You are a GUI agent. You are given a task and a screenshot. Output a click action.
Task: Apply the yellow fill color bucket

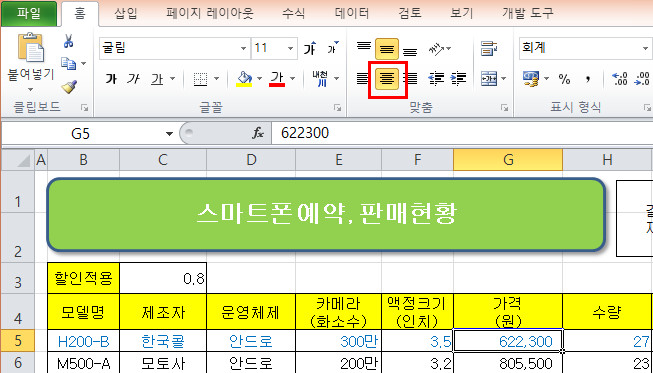(244, 78)
